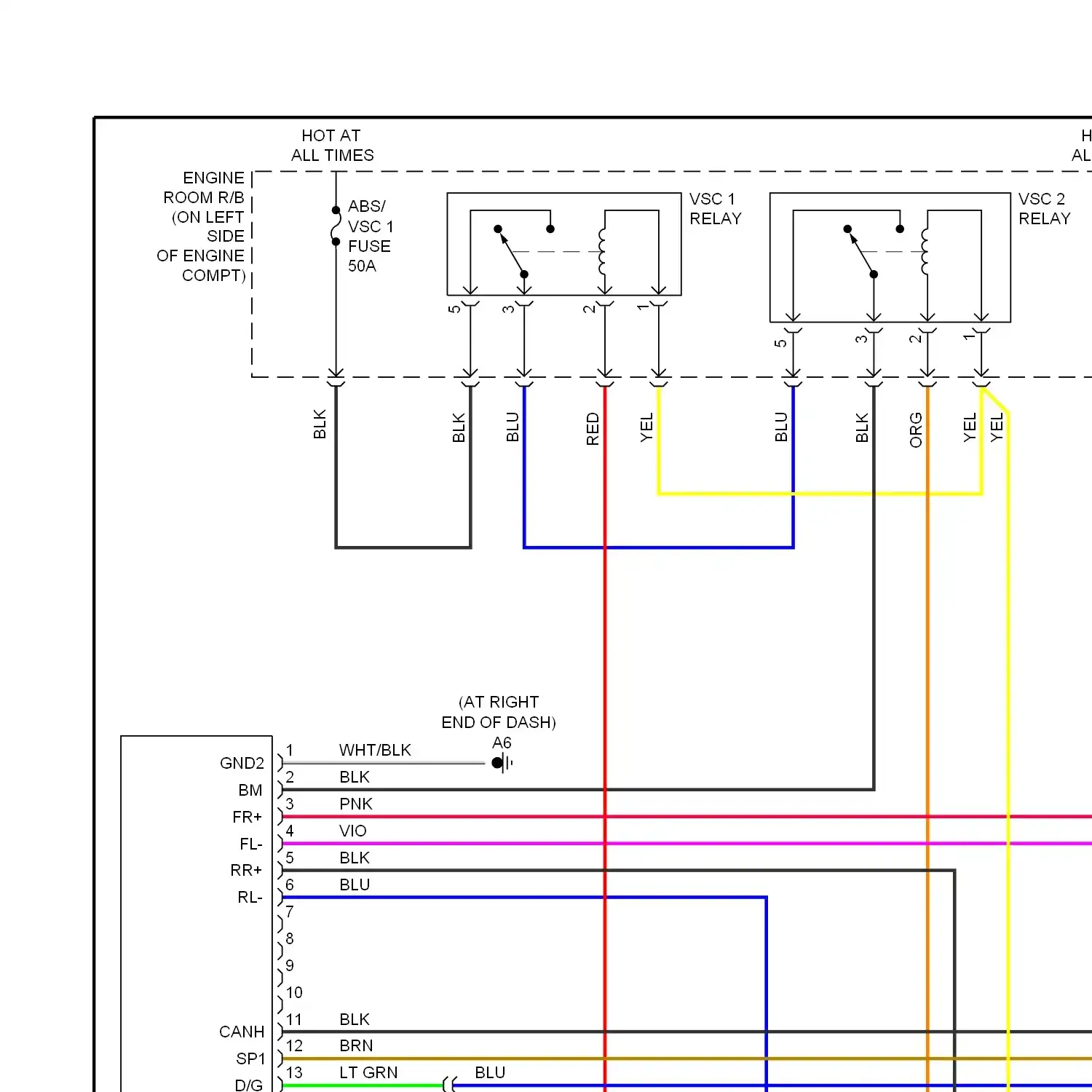Click the FR+ terminal label
The image size is (1092, 1092).
pyautogui.click(x=247, y=817)
